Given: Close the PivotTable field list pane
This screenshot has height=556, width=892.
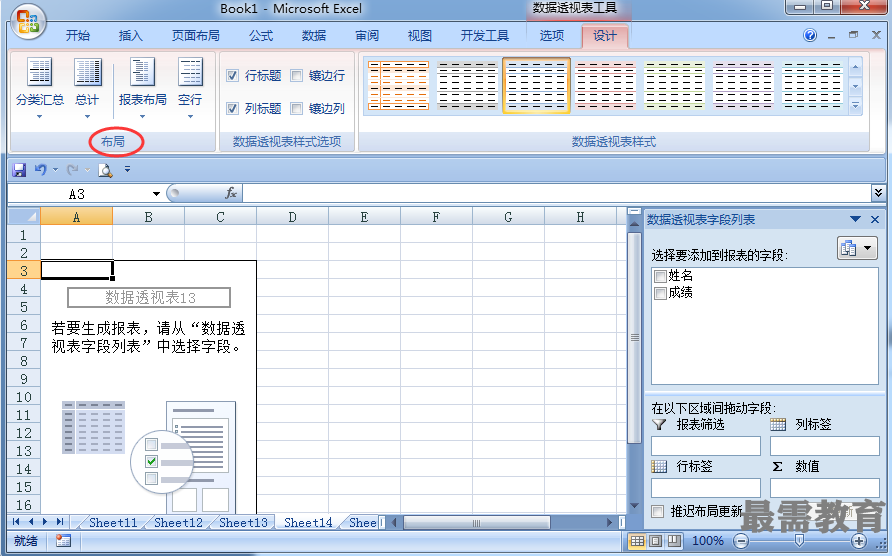Looking at the screenshot, I should tap(875, 219).
